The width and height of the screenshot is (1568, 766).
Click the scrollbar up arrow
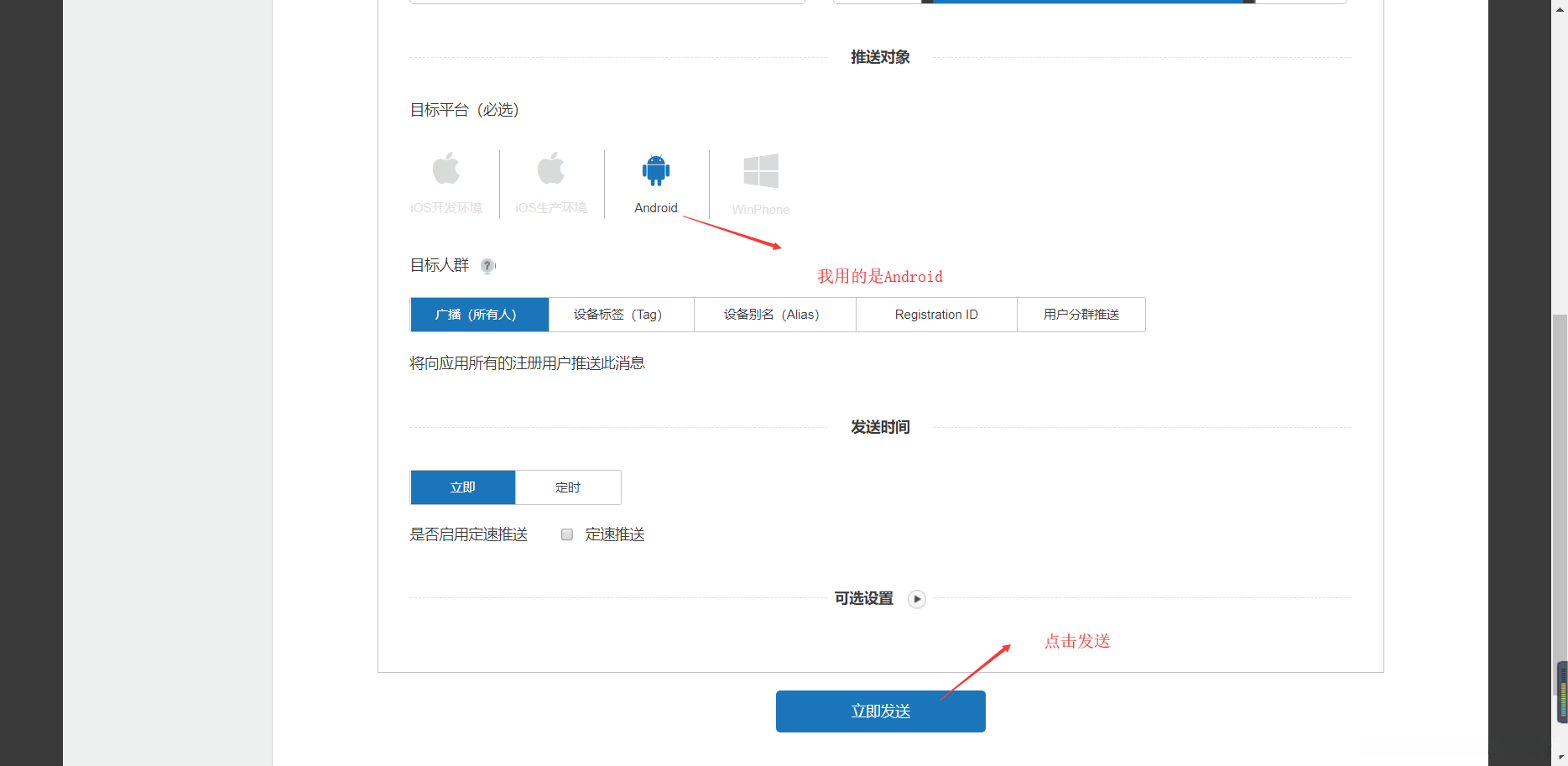click(1560, 8)
